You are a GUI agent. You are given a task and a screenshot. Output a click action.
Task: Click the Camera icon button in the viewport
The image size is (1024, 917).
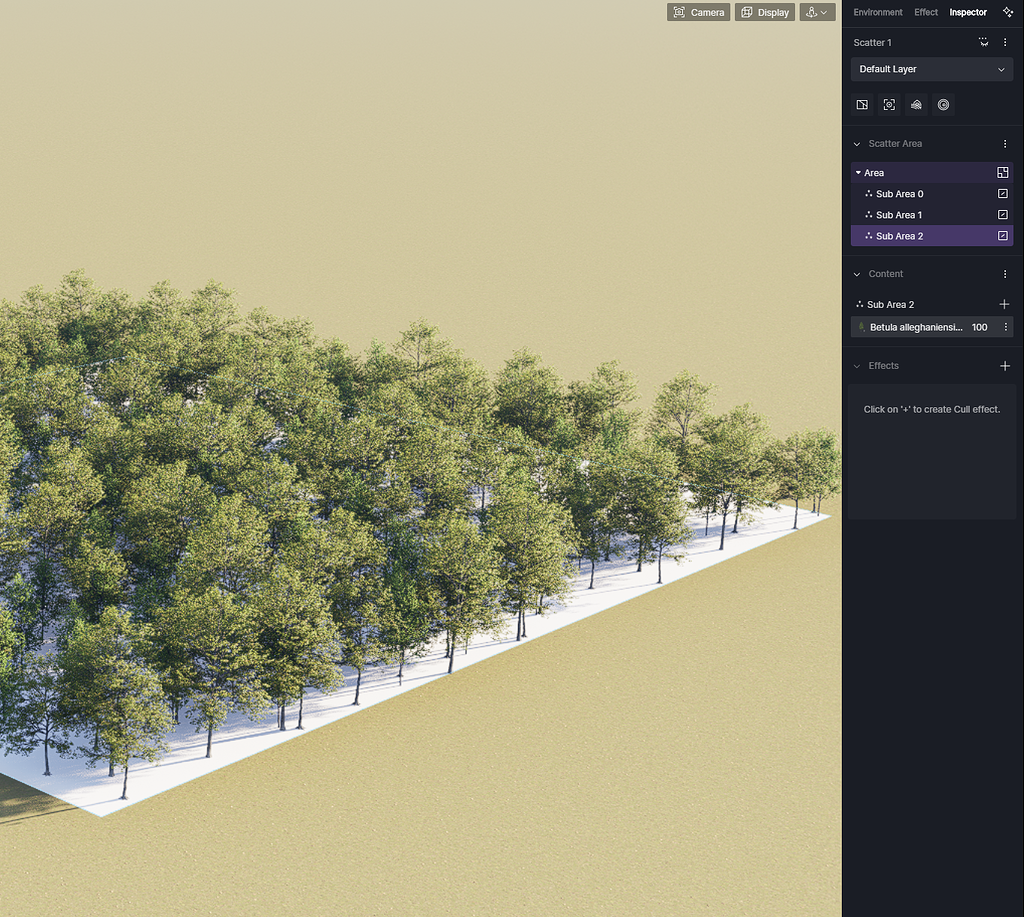tap(698, 12)
